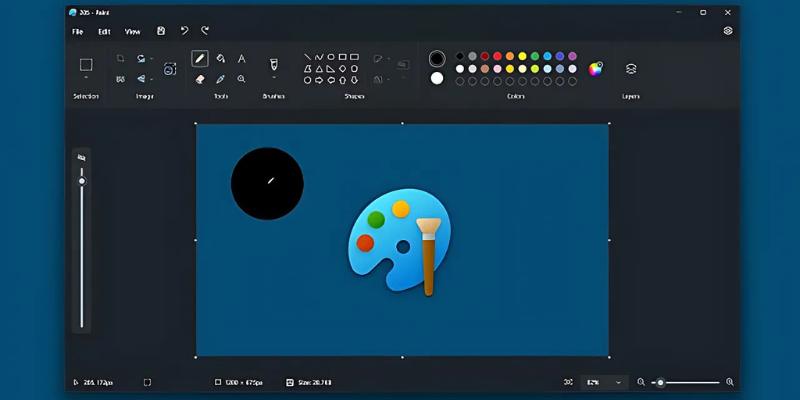This screenshot has height=400, width=800.
Task: Open the Layers panel
Action: point(631,69)
